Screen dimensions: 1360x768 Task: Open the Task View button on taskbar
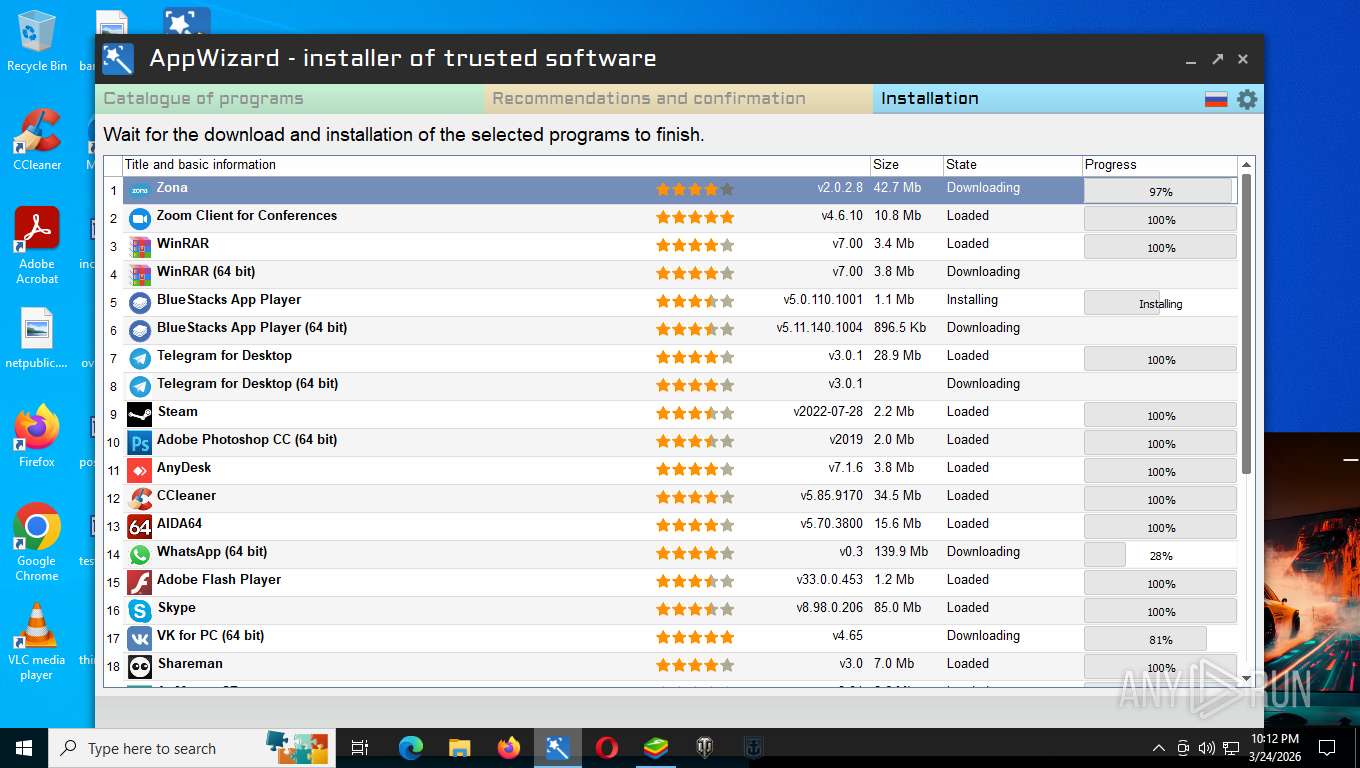click(x=361, y=748)
